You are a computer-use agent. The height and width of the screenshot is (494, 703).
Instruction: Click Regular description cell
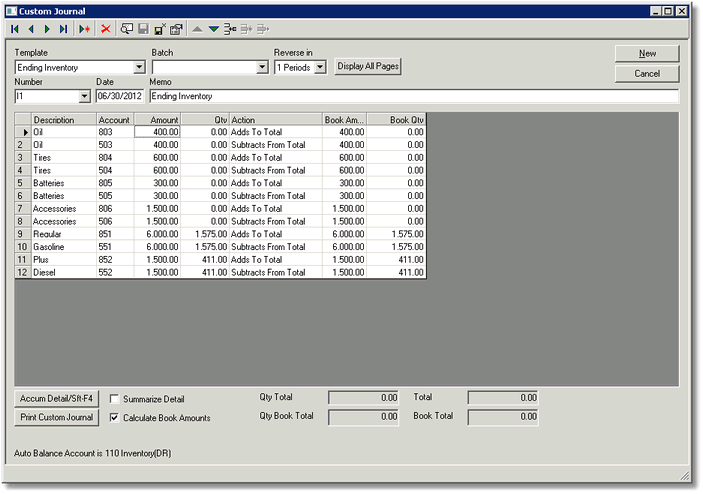pos(64,234)
